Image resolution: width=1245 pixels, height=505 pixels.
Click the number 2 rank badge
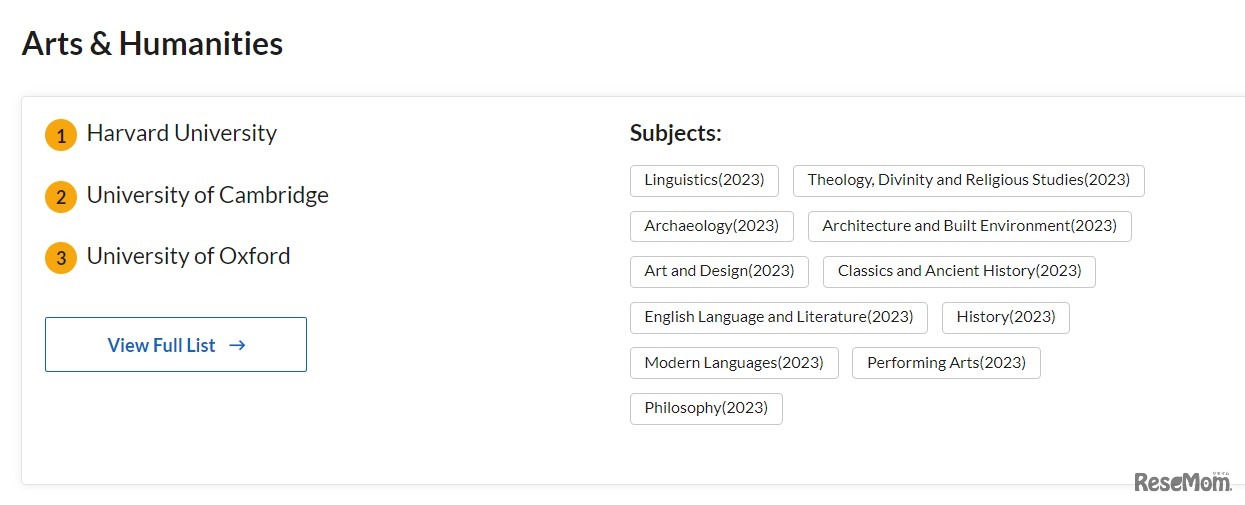61,197
